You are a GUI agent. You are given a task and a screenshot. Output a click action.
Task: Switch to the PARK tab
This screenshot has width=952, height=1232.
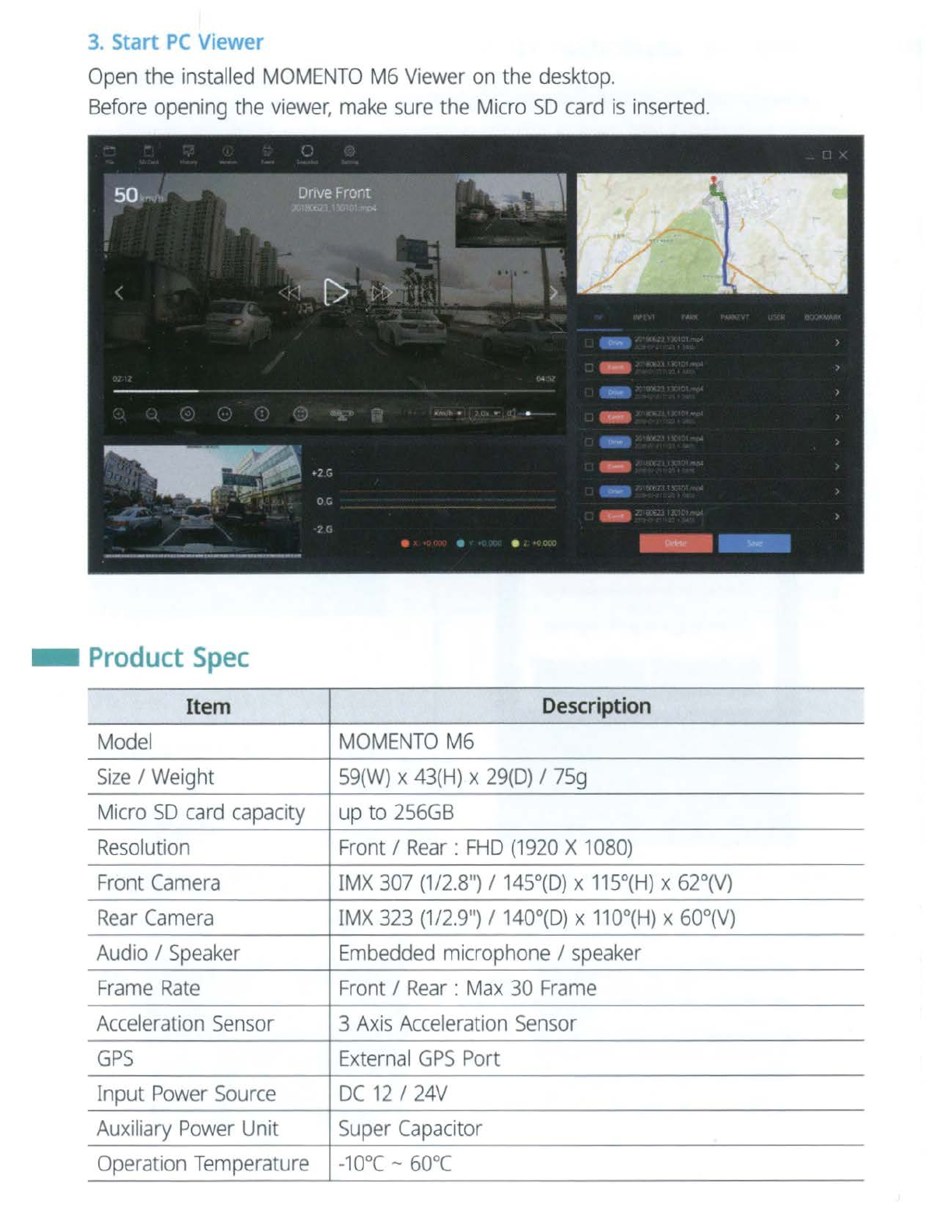point(690,317)
